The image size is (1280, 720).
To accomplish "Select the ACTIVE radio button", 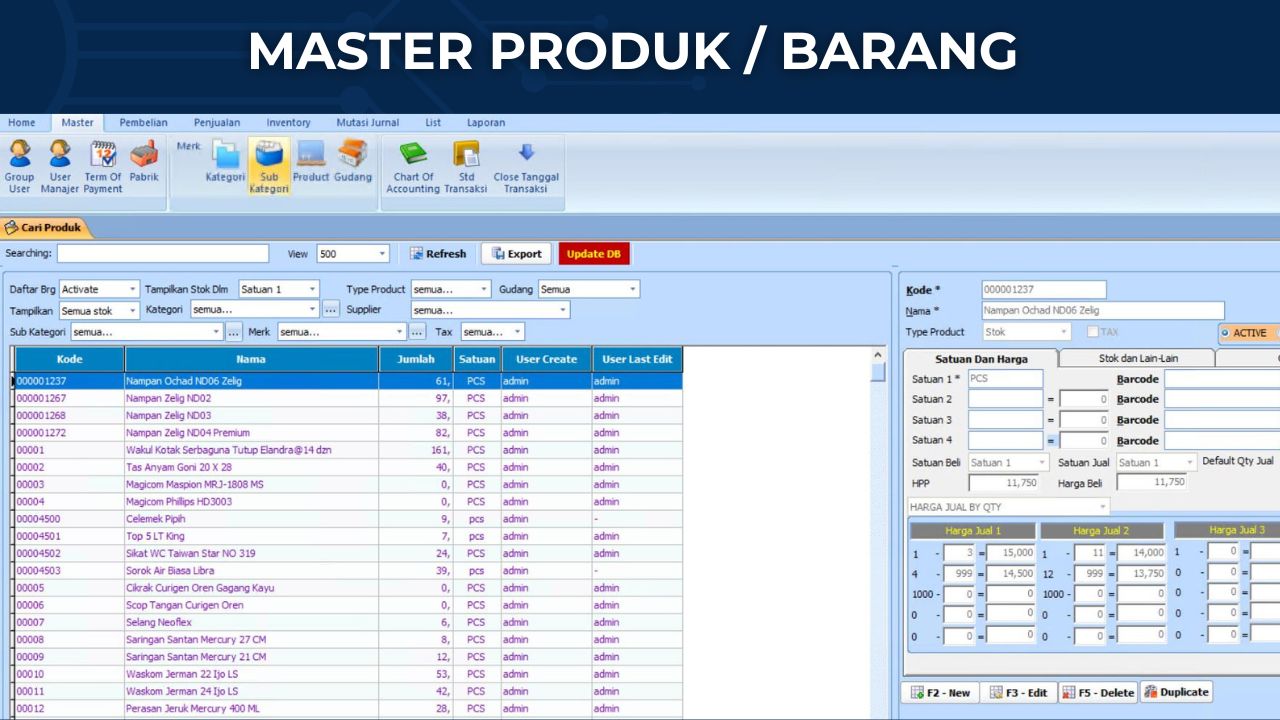I will click(x=1225, y=333).
